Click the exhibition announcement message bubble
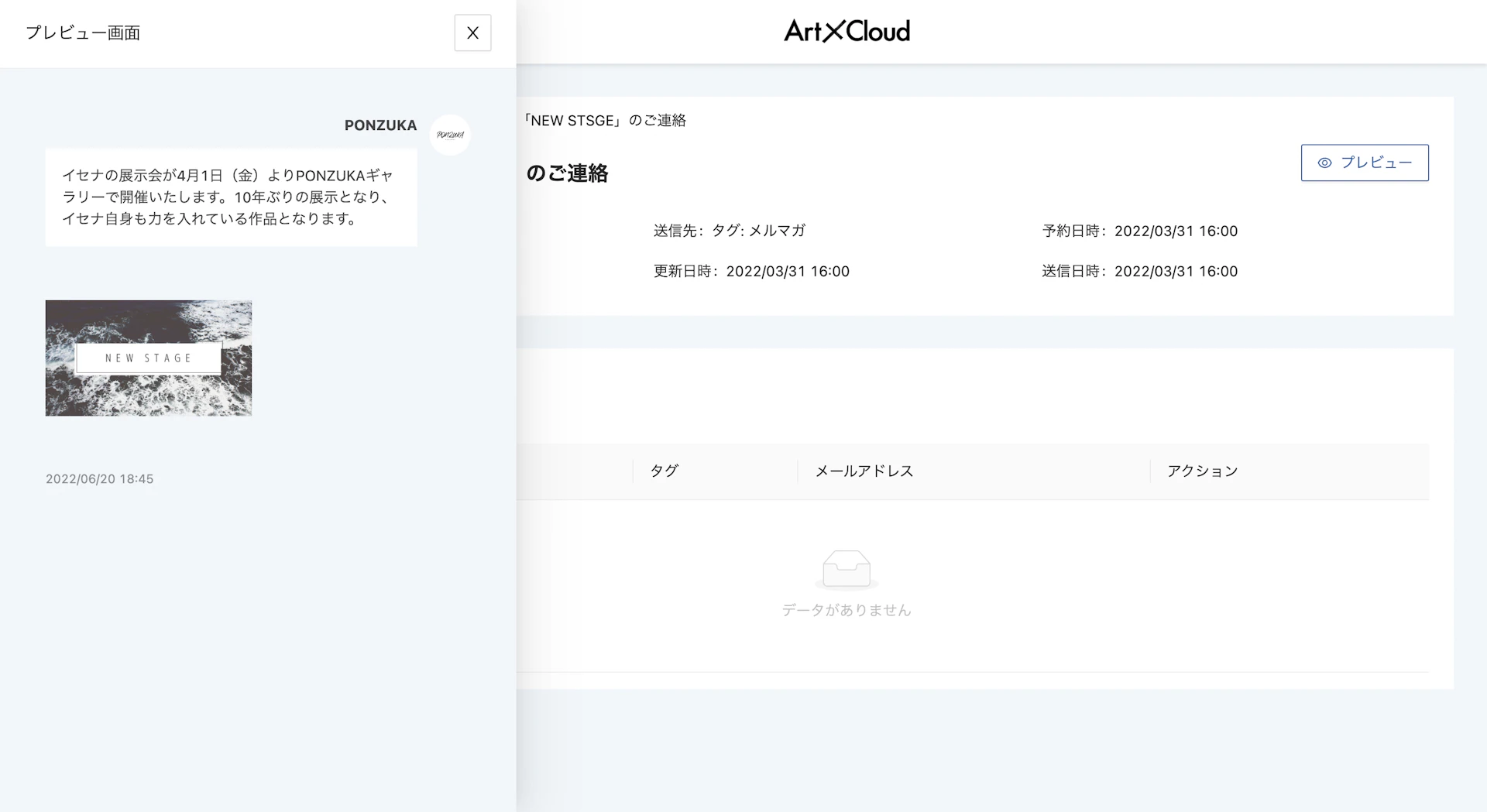This screenshot has height=812, width=1487. tap(231, 197)
